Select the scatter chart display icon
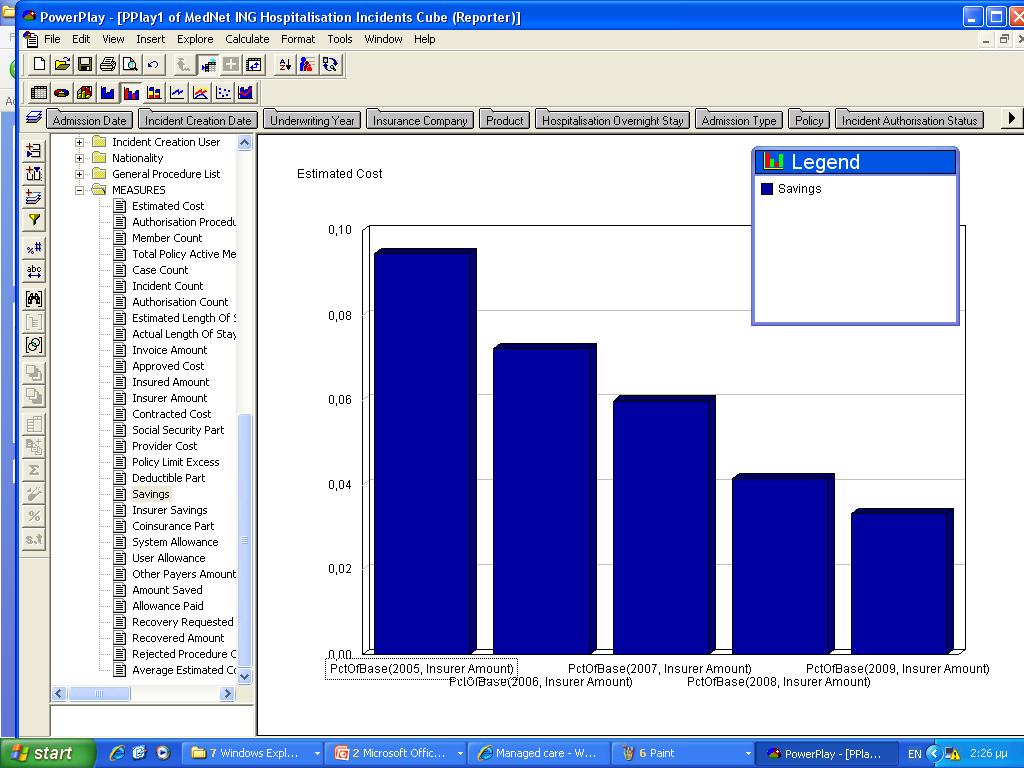The width and height of the screenshot is (1024, 768). tap(223, 93)
